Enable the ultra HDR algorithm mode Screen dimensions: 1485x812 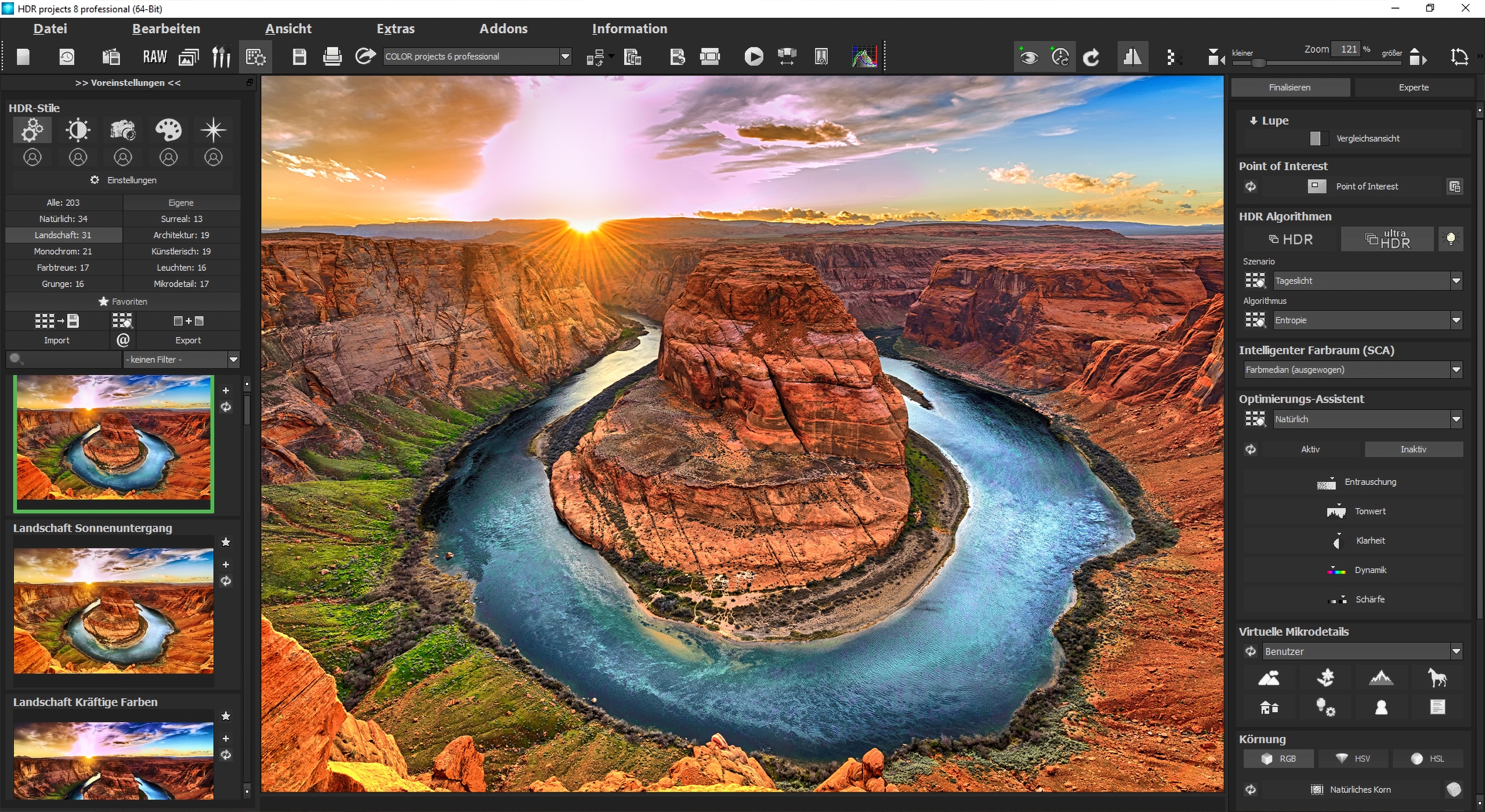coord(1387,239)
